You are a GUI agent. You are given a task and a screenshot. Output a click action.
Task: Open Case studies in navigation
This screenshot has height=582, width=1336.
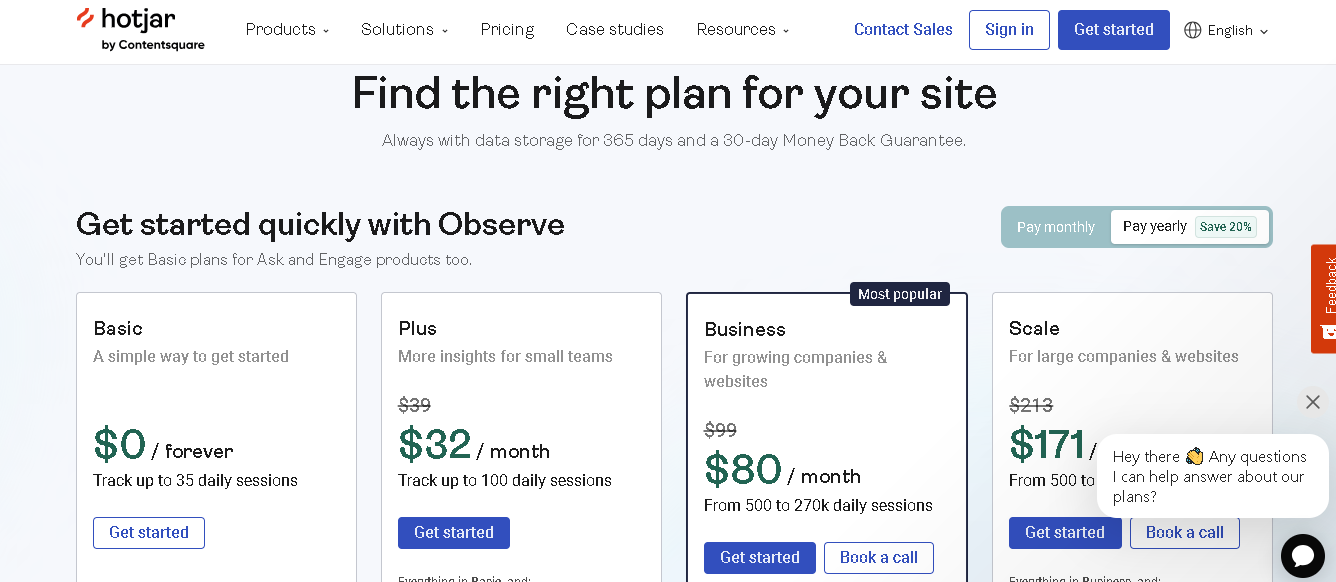click(x=615, y=29)
